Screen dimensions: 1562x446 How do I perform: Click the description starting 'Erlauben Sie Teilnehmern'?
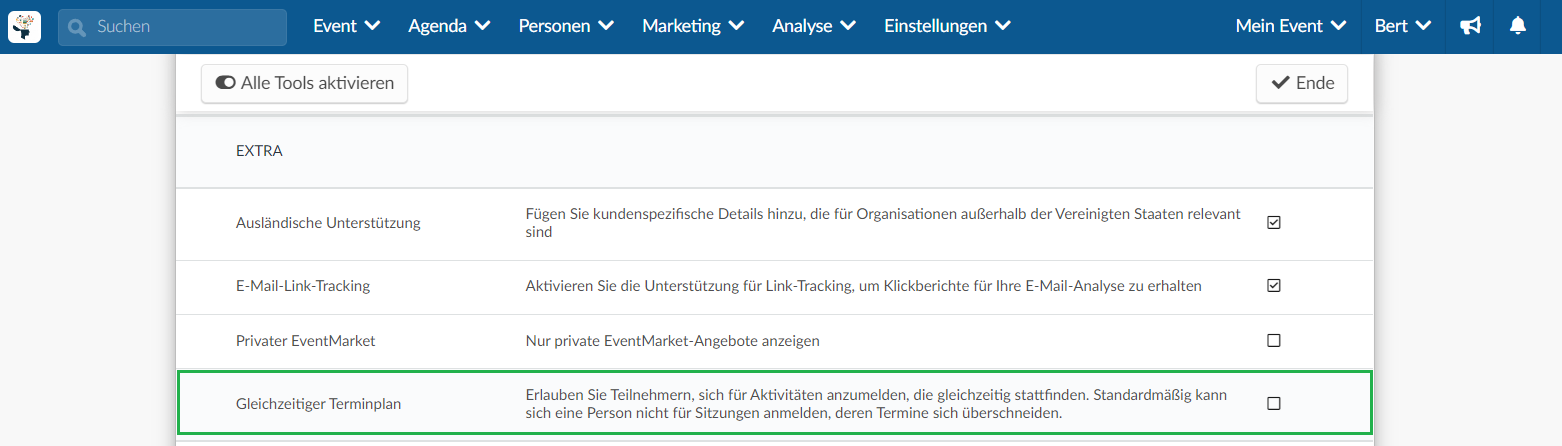[877, 404]
